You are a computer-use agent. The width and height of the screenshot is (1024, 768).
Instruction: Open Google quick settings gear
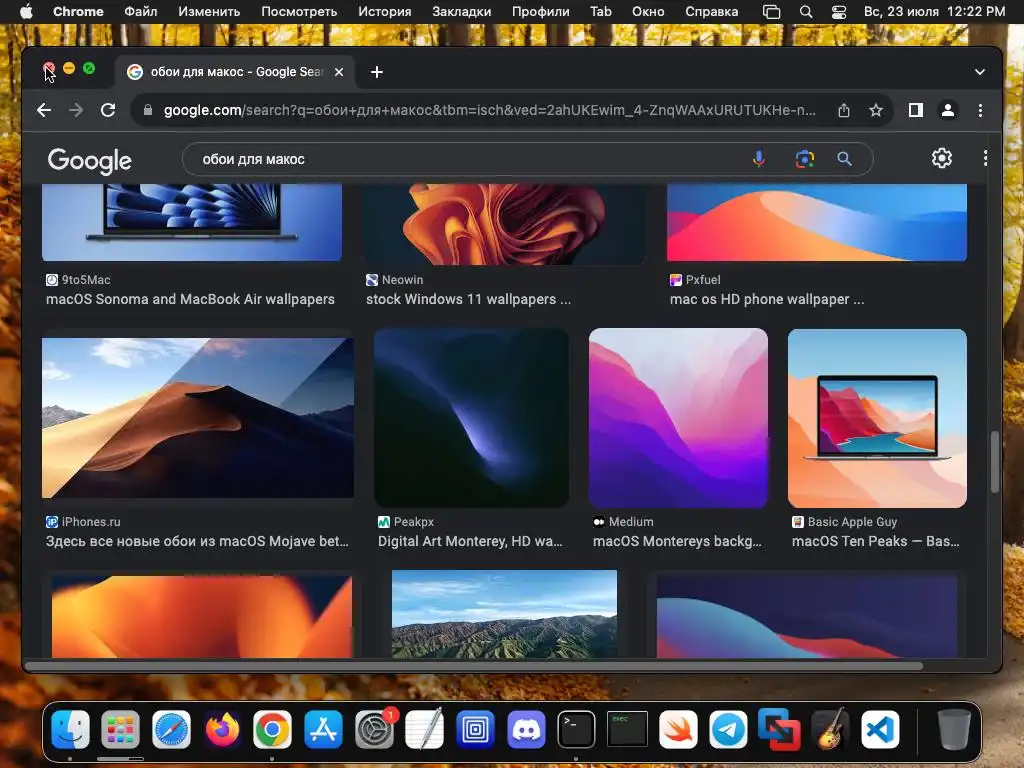[x=942, y=158]
